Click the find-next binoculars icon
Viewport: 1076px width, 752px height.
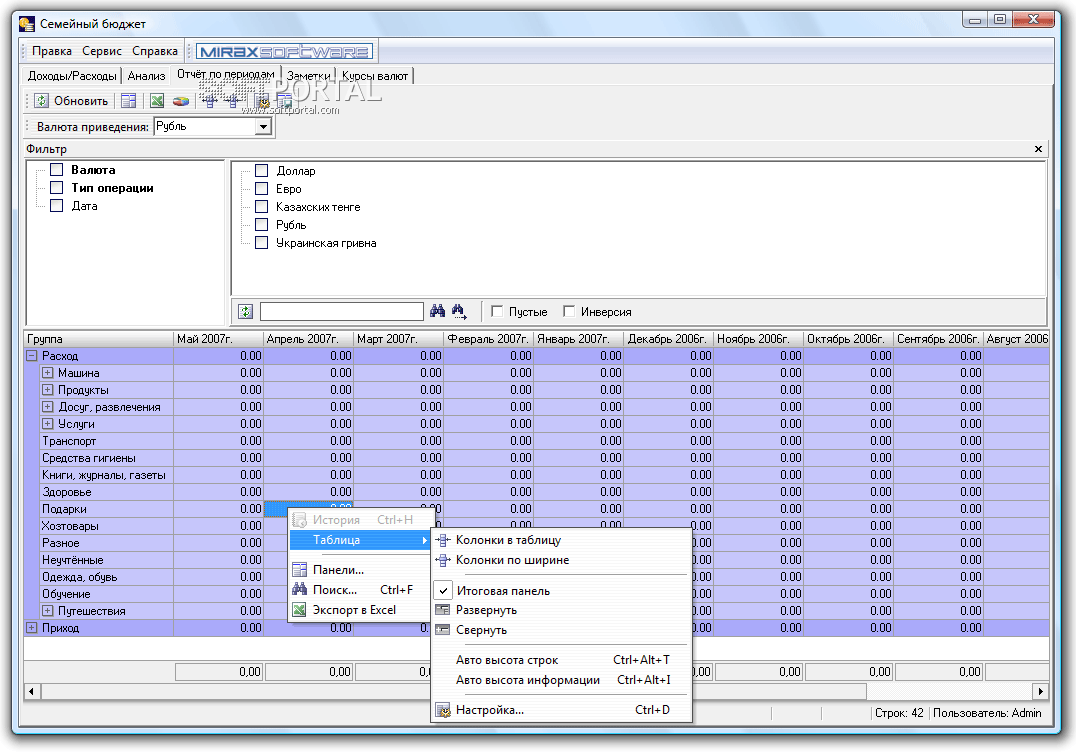(x=459, y=312)
